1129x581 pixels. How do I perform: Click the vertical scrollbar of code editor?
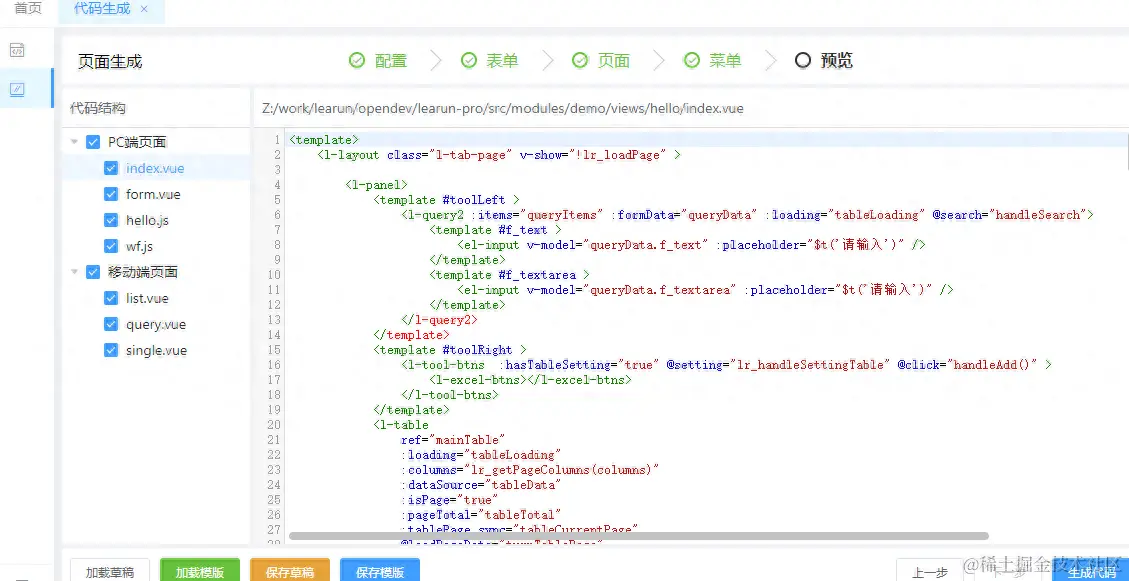pos(1126,151)
